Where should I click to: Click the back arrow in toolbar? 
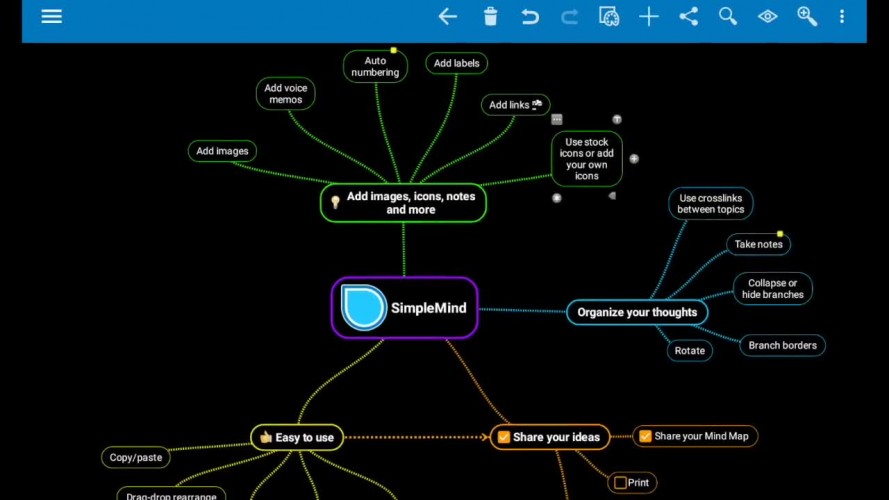click(x=447, y=16)
